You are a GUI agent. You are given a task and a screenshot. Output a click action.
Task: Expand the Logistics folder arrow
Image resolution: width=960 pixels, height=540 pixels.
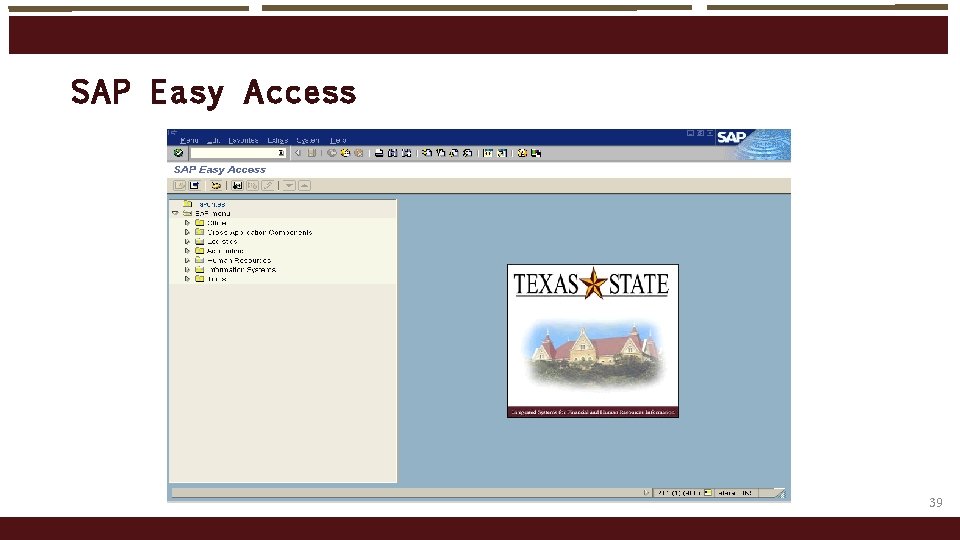187,242
